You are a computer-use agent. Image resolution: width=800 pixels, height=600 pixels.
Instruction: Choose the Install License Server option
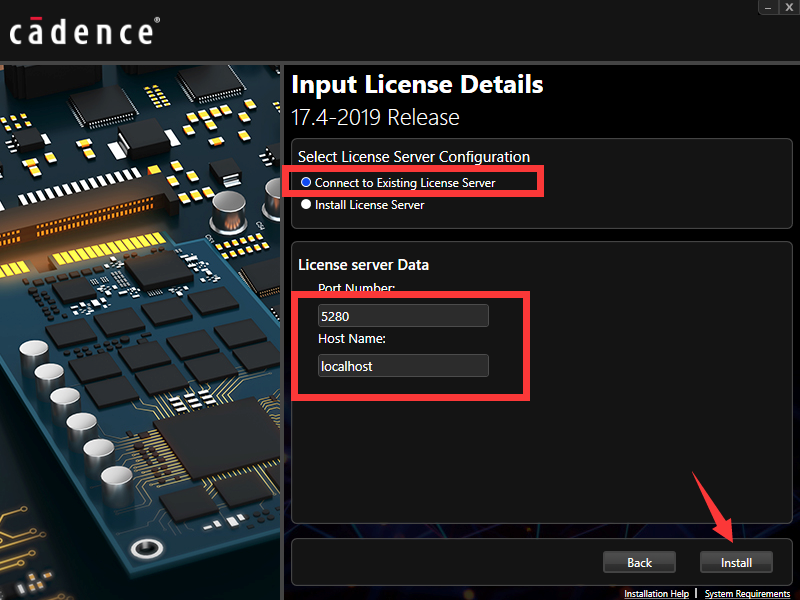(307, 205)
